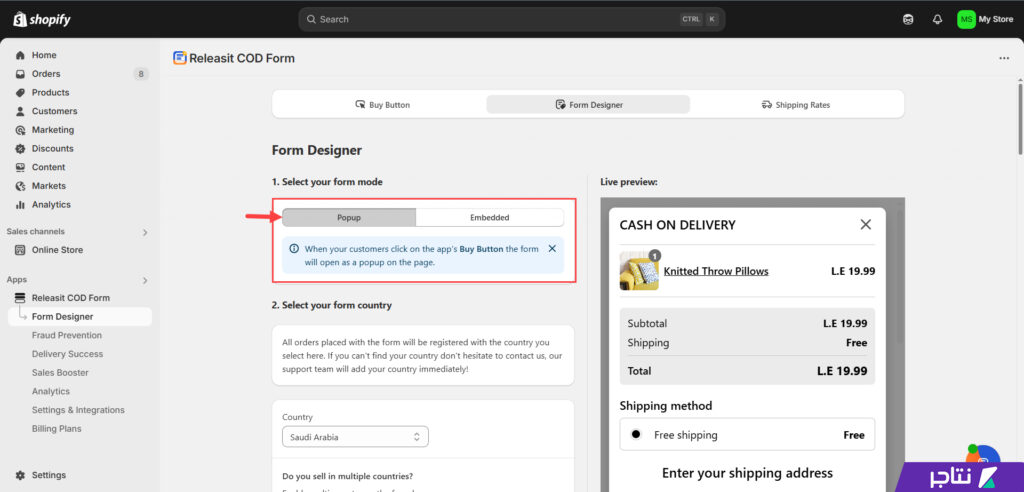Screen dimensions: 1024x492
Task: Click the Products tag icon
Action: click(20, 93)
